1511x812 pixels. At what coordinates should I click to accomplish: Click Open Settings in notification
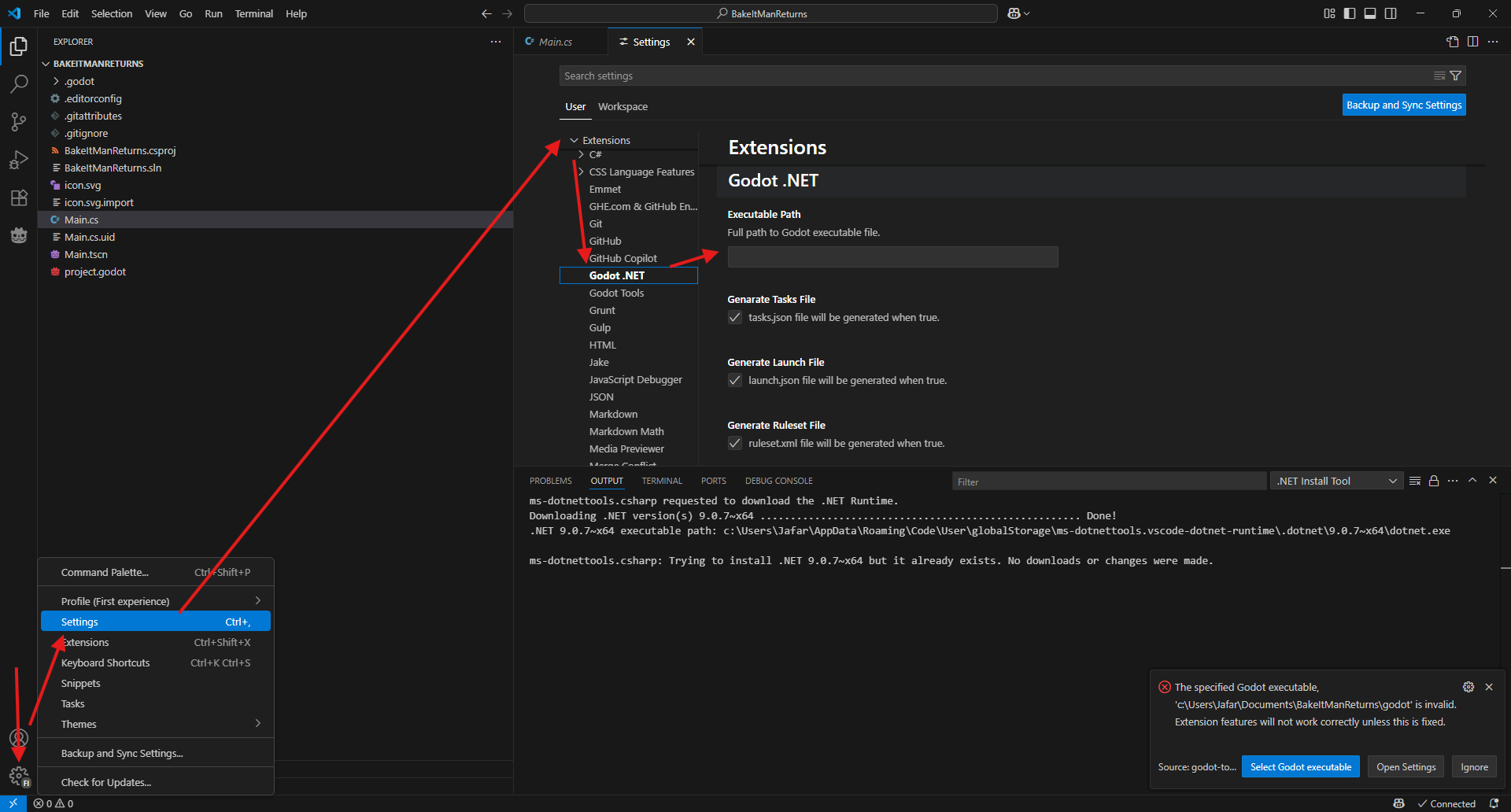pos(1406,767)
